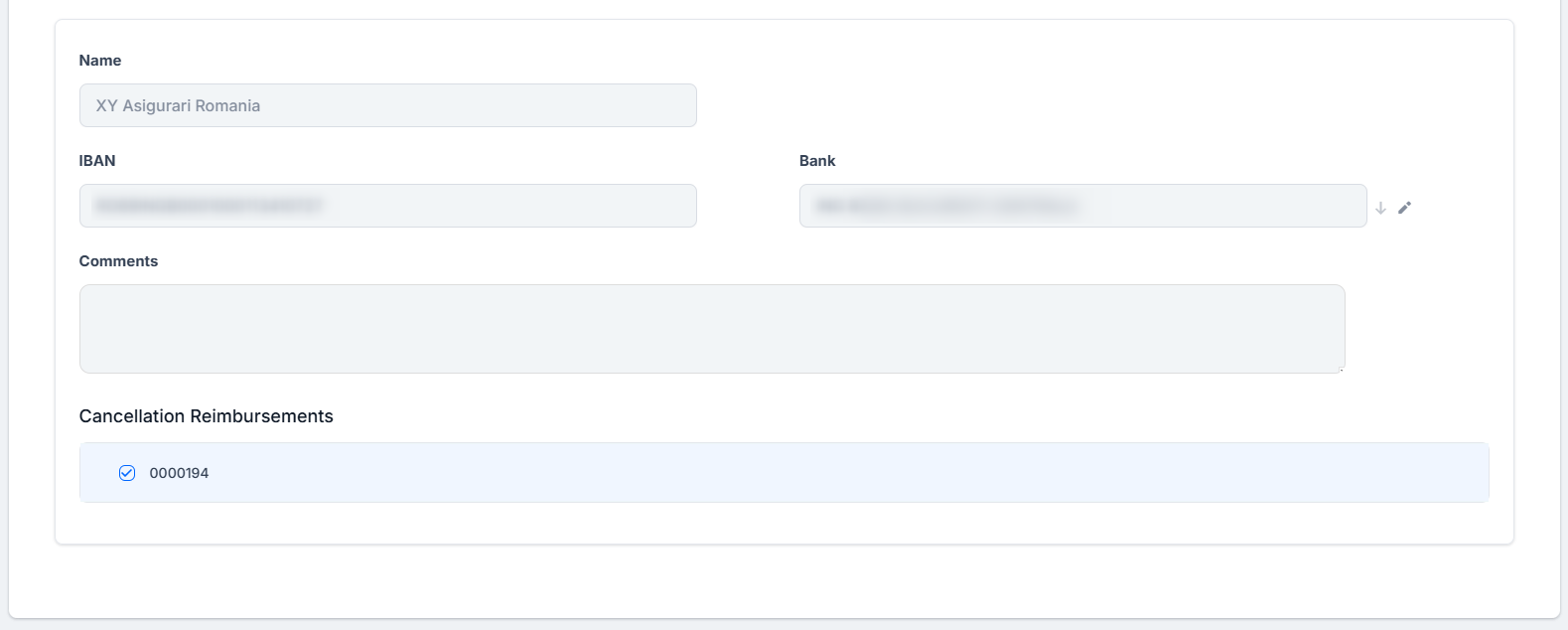
Task: Click the blurred IBAN value
Action: pos(209,206)
